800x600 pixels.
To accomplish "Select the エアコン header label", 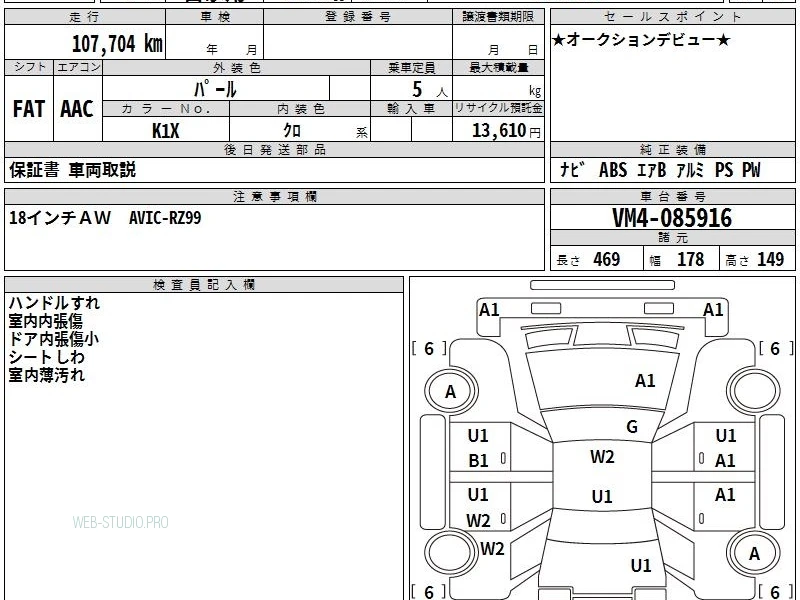I will [x=78, y=67].
